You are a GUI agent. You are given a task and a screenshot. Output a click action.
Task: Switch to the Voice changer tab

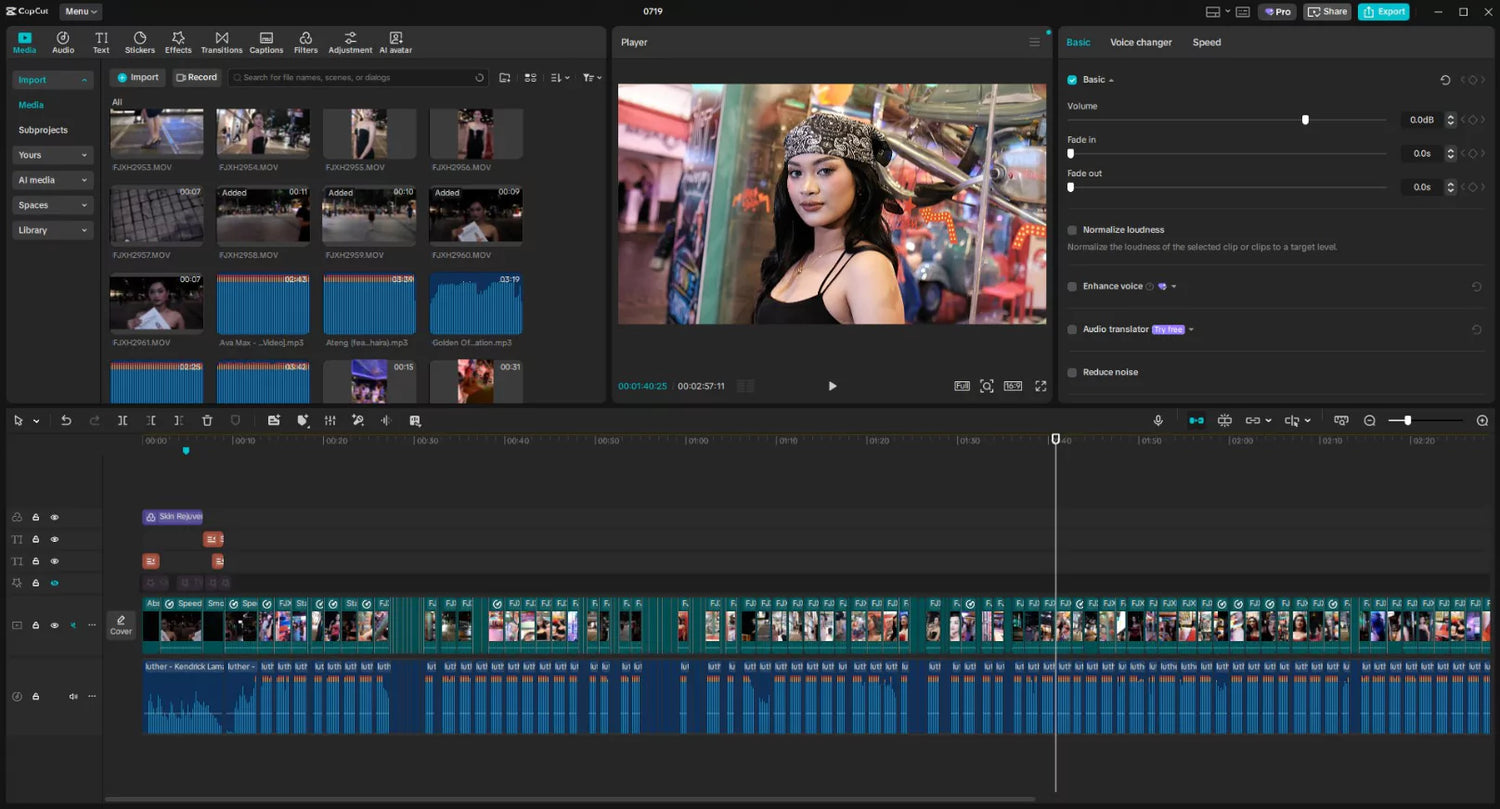1140,42
